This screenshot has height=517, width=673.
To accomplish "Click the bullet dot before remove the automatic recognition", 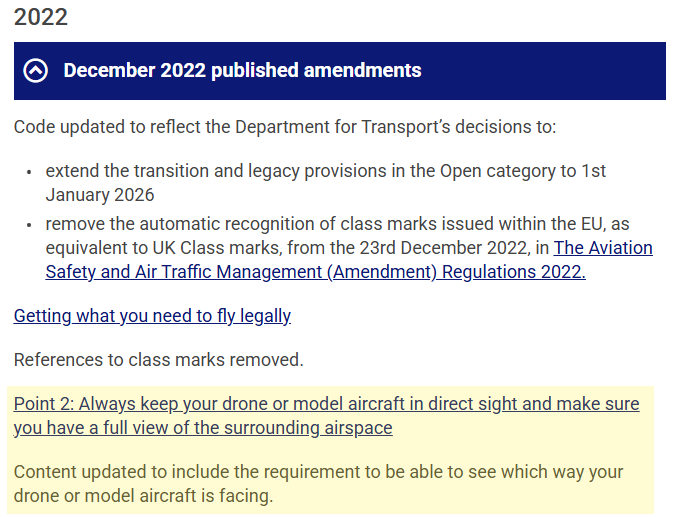I will pyautogui.click(x=31, y=226).
